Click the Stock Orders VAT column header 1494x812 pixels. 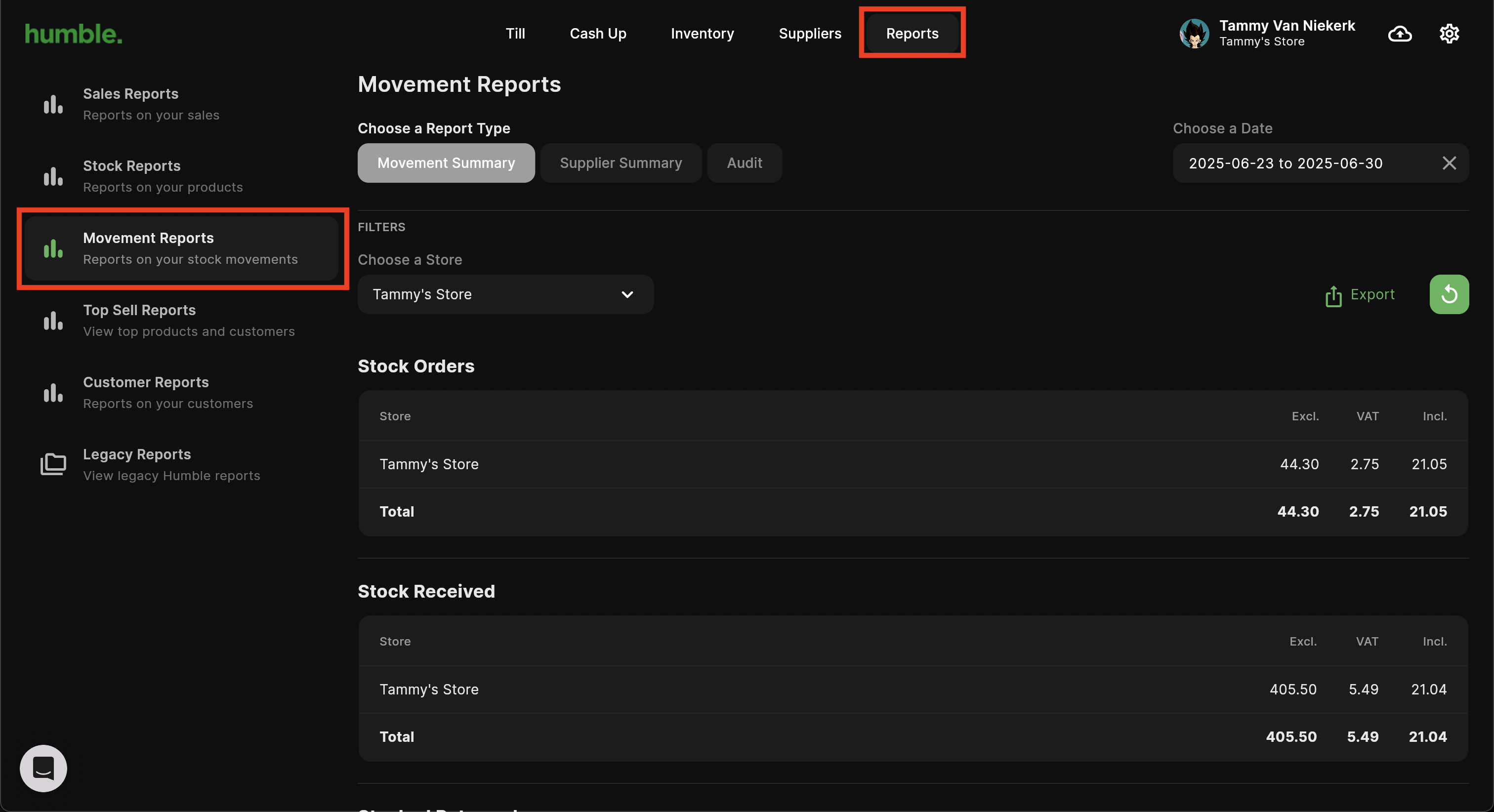(x=1367, y=416)
